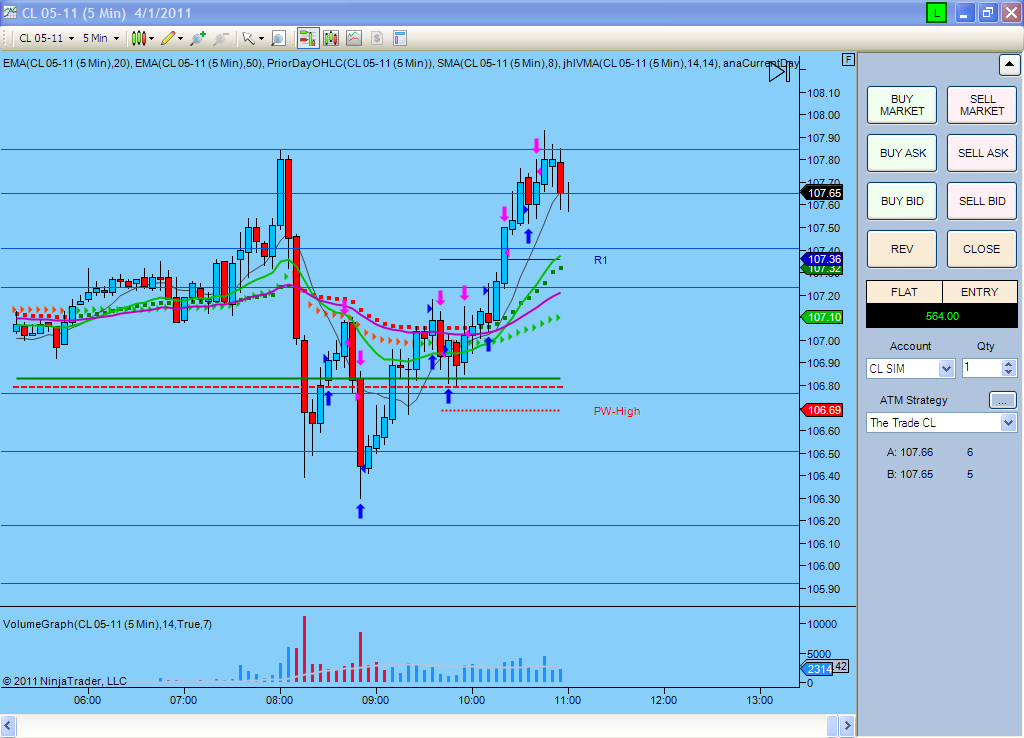Decrease order quantity with down arrow
The height and width of the screenshot is (738, 1024).
(x=1008, y=373)
